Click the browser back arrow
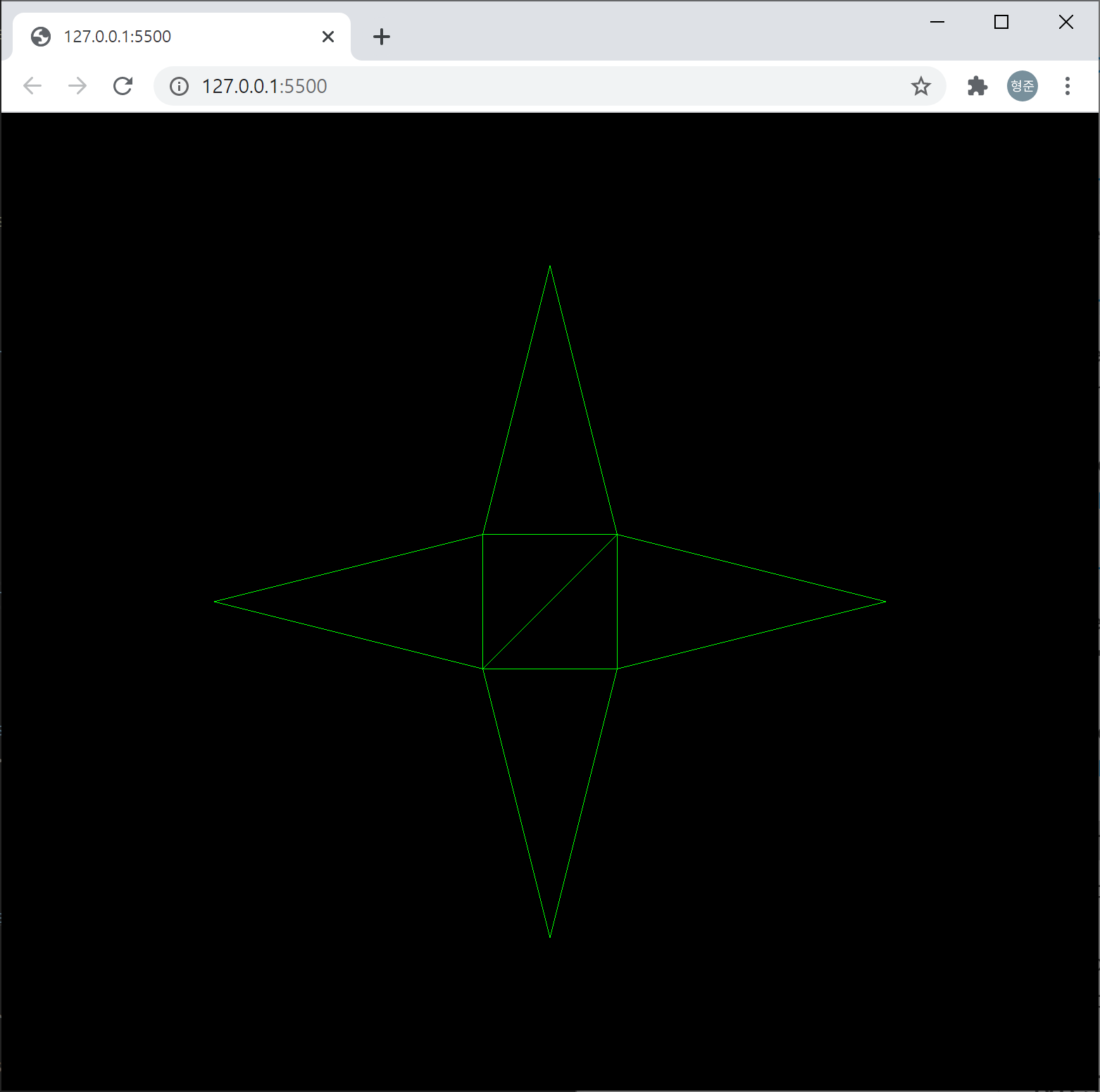 click(32, 86)
